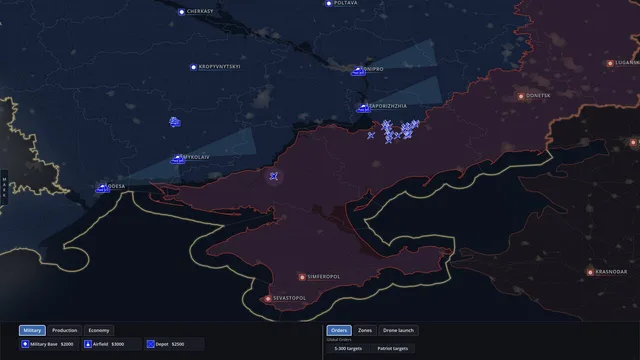Click the Simferopol red city marker
Screen dimensions: 640x360
tap(302, 277)
